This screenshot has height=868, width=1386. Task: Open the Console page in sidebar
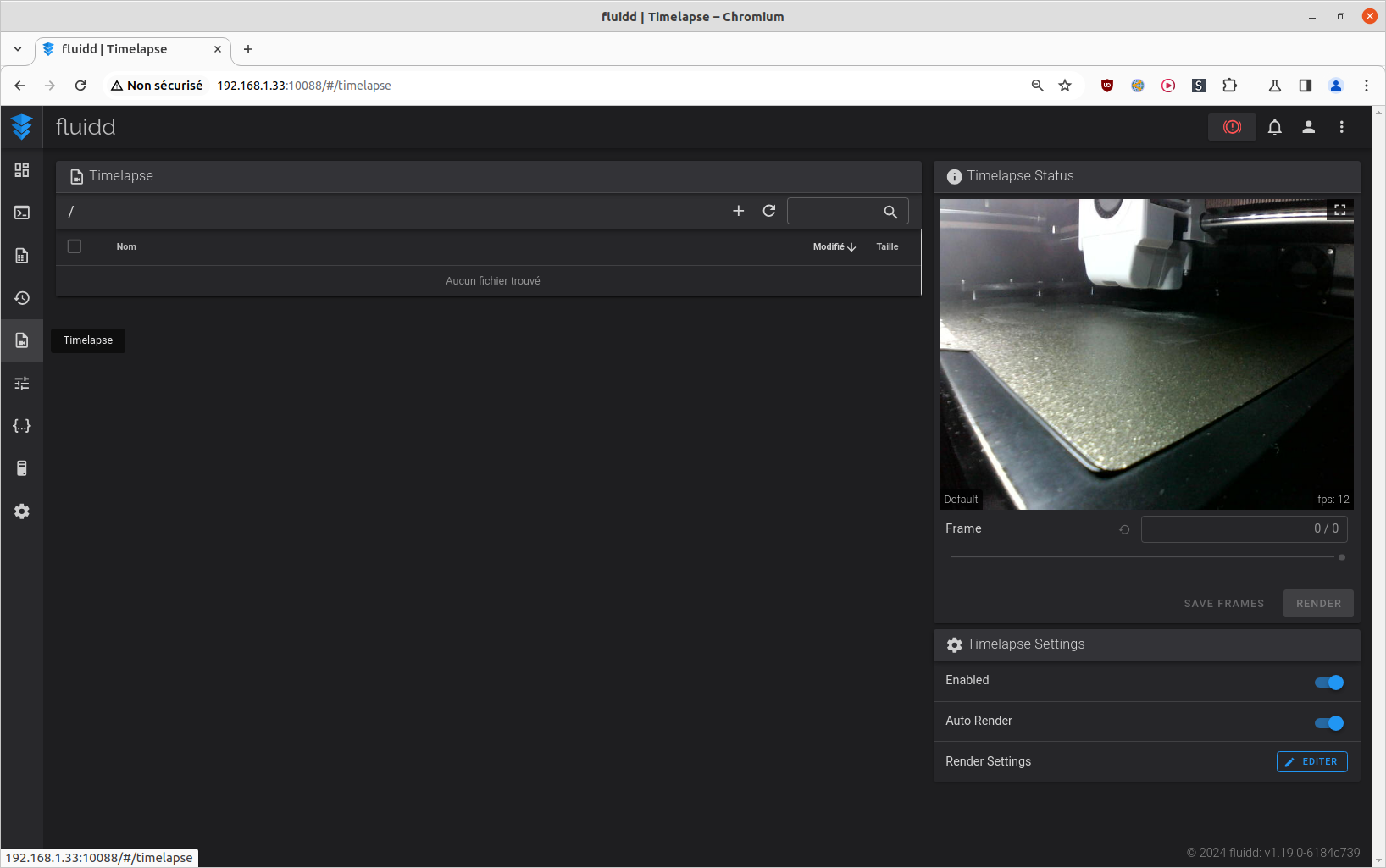pos(22,213)
